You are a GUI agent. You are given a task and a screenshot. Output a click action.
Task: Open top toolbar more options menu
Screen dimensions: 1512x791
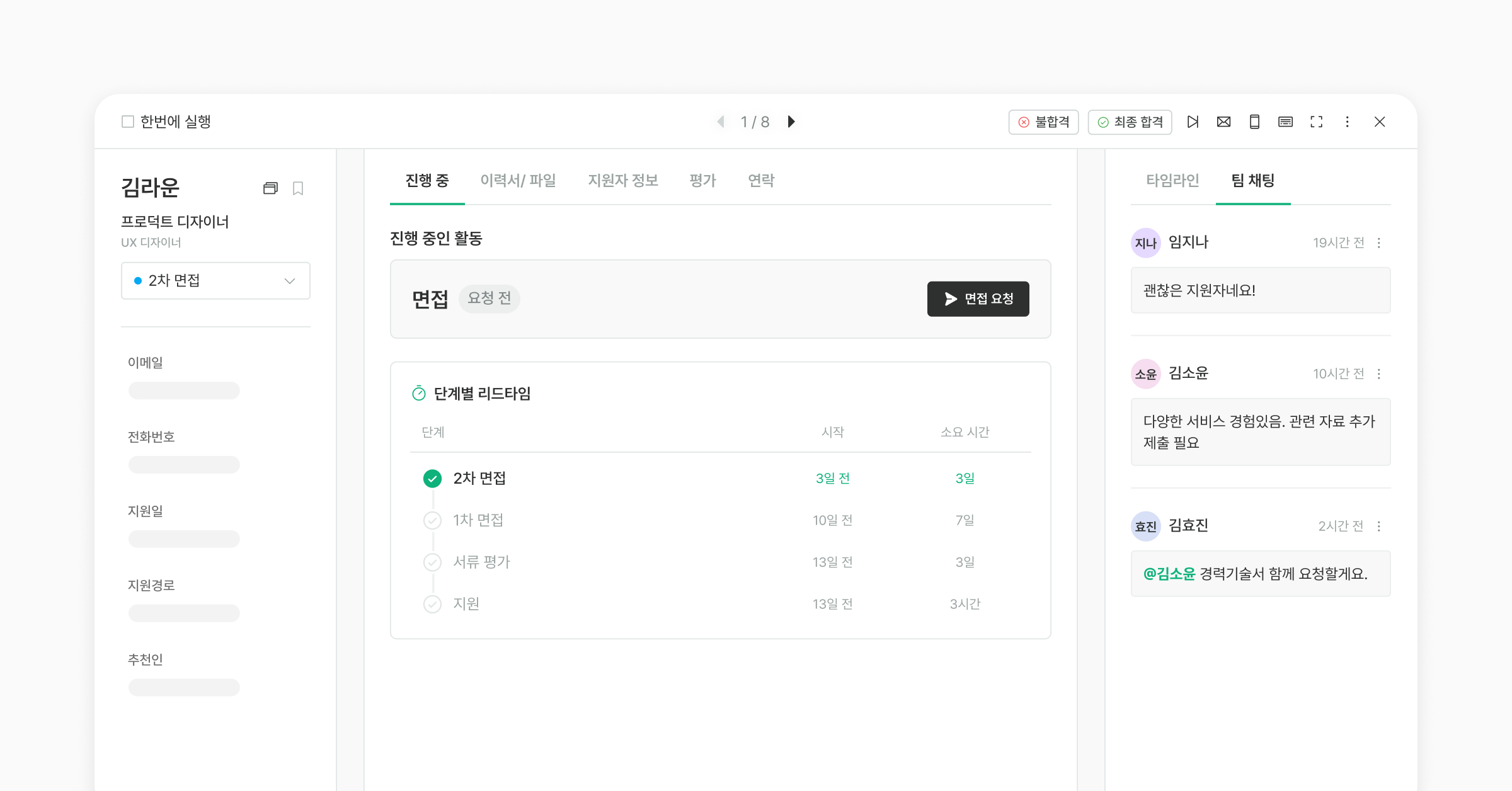[1347, 122]
